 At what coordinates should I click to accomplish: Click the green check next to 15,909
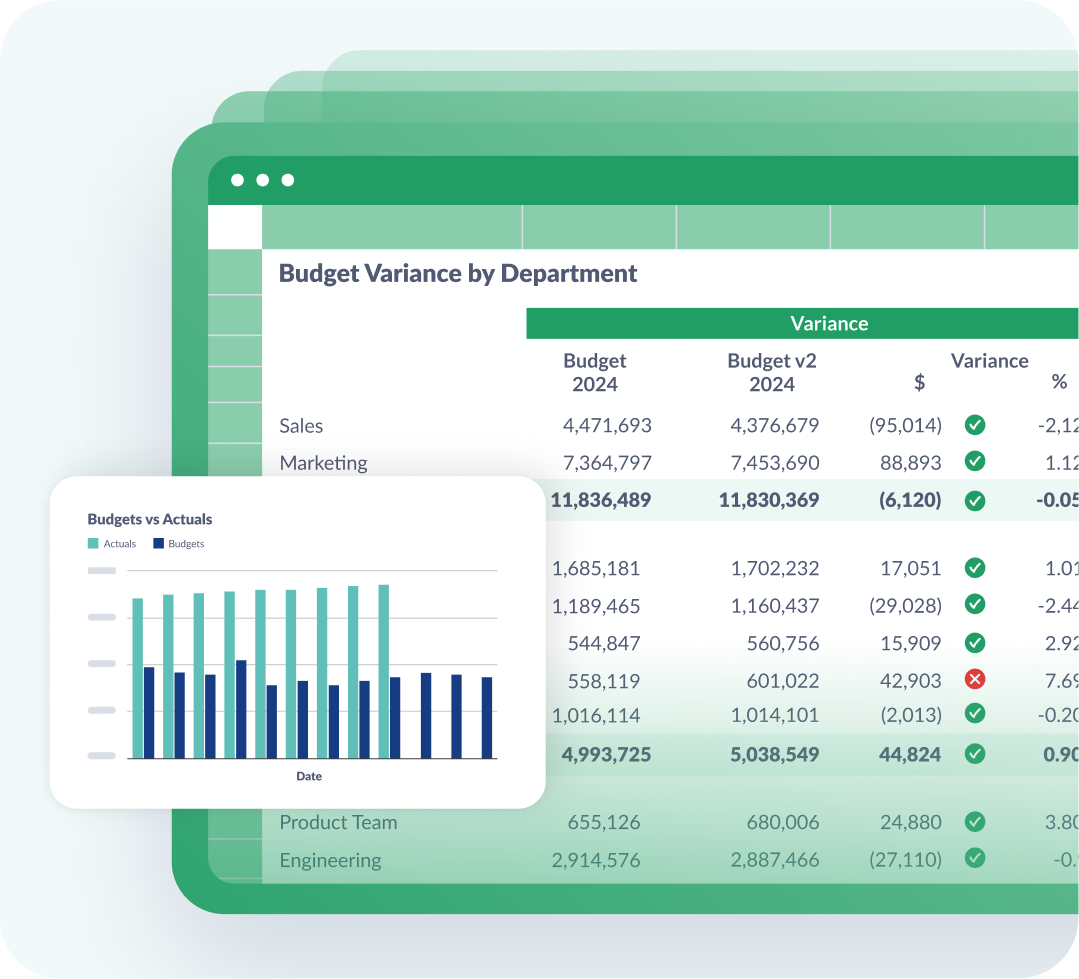974,643
